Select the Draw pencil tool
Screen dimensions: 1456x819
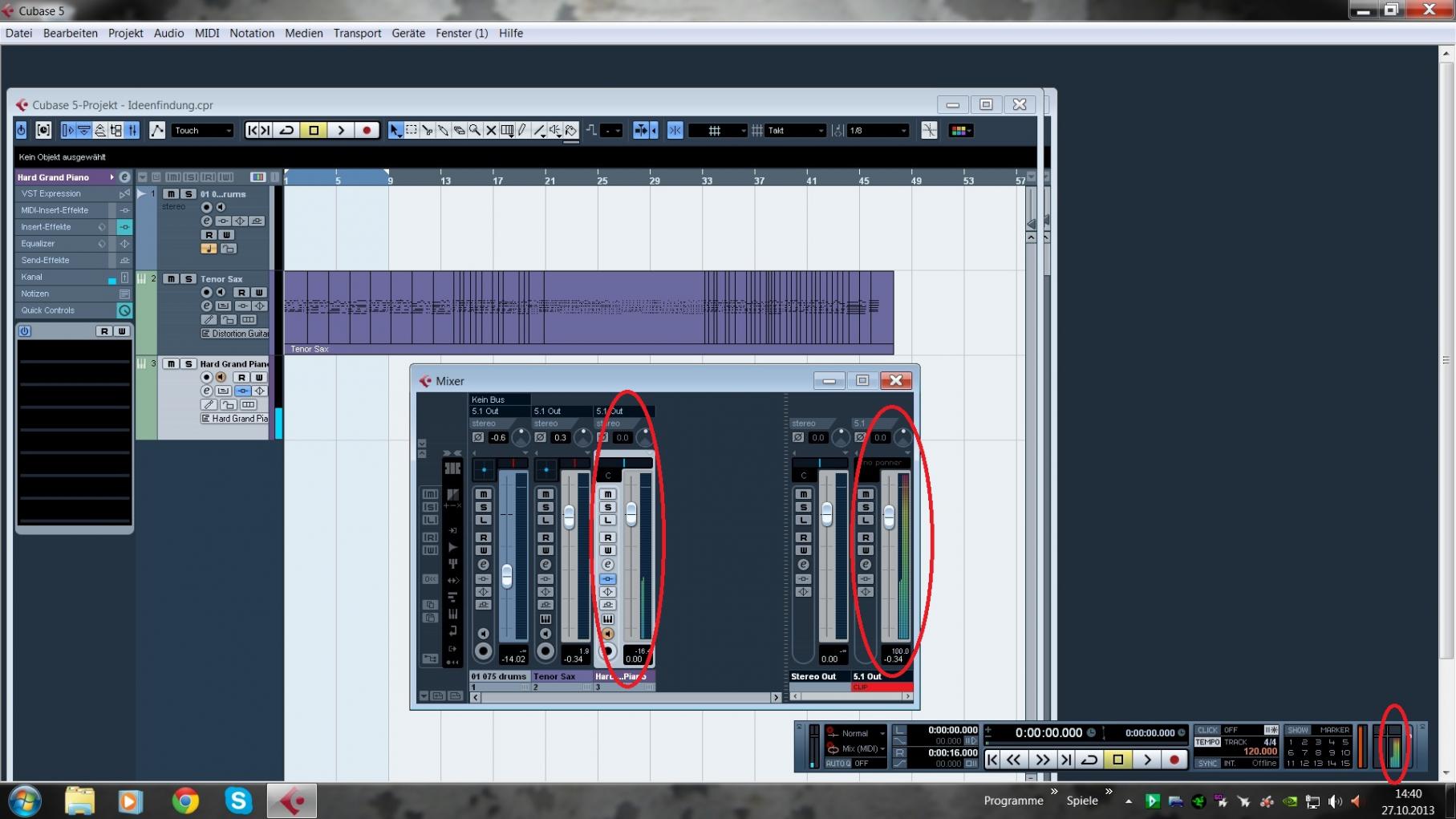coord(523,130)
